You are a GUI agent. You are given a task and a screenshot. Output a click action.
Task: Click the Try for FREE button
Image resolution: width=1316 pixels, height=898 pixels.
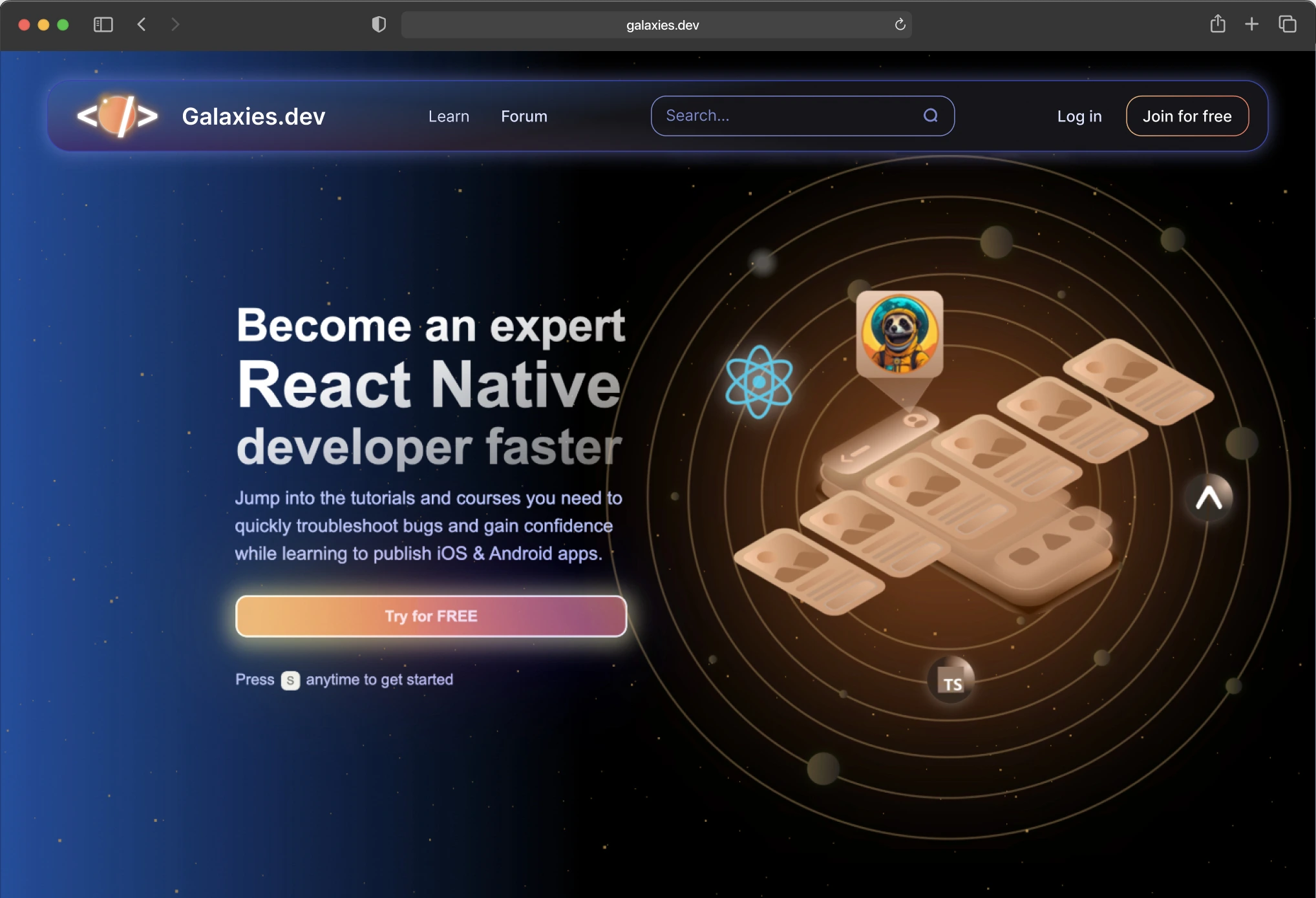(430, 616)
